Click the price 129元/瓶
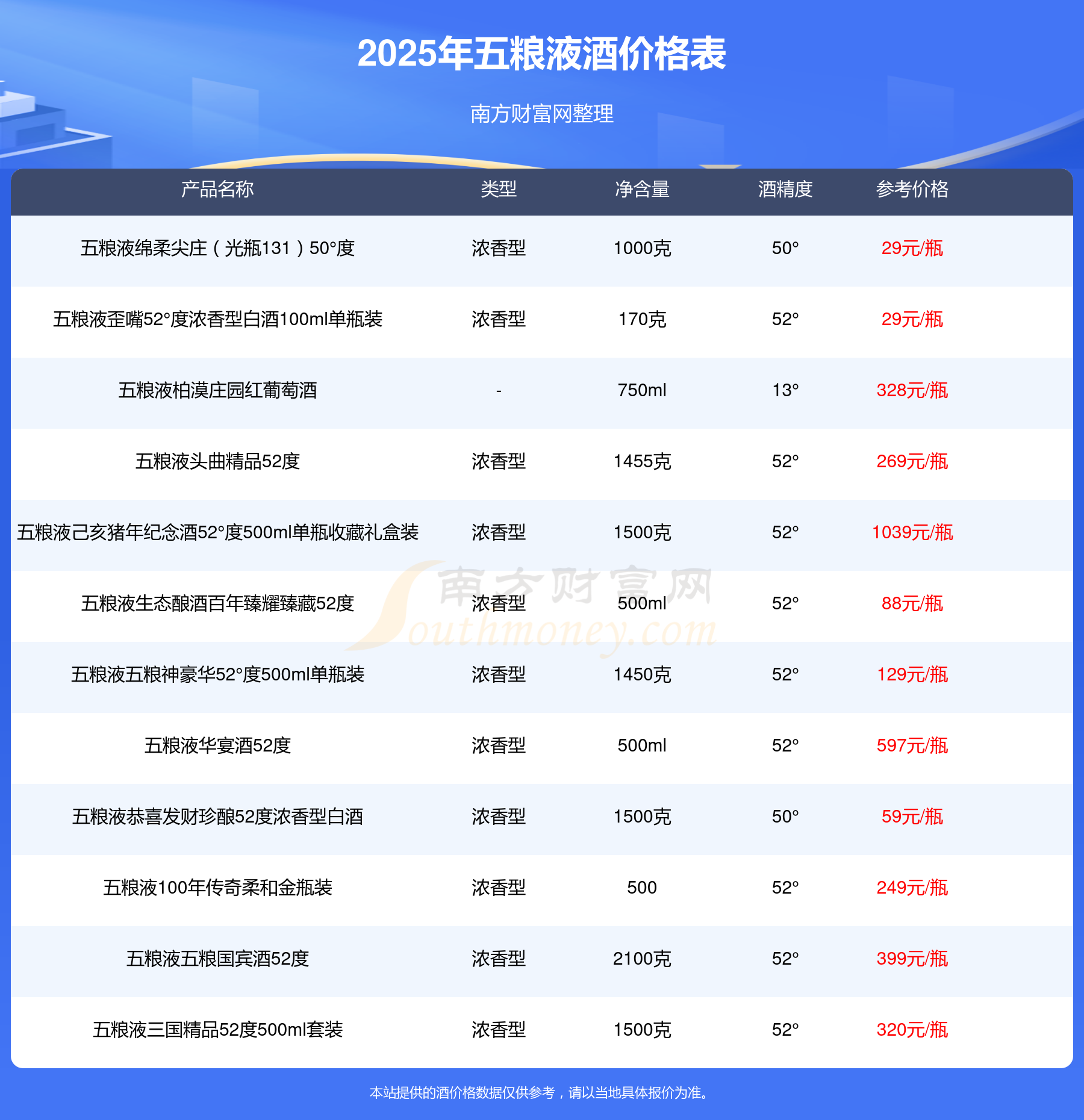1084x1120 pixels. pos(912,674)
